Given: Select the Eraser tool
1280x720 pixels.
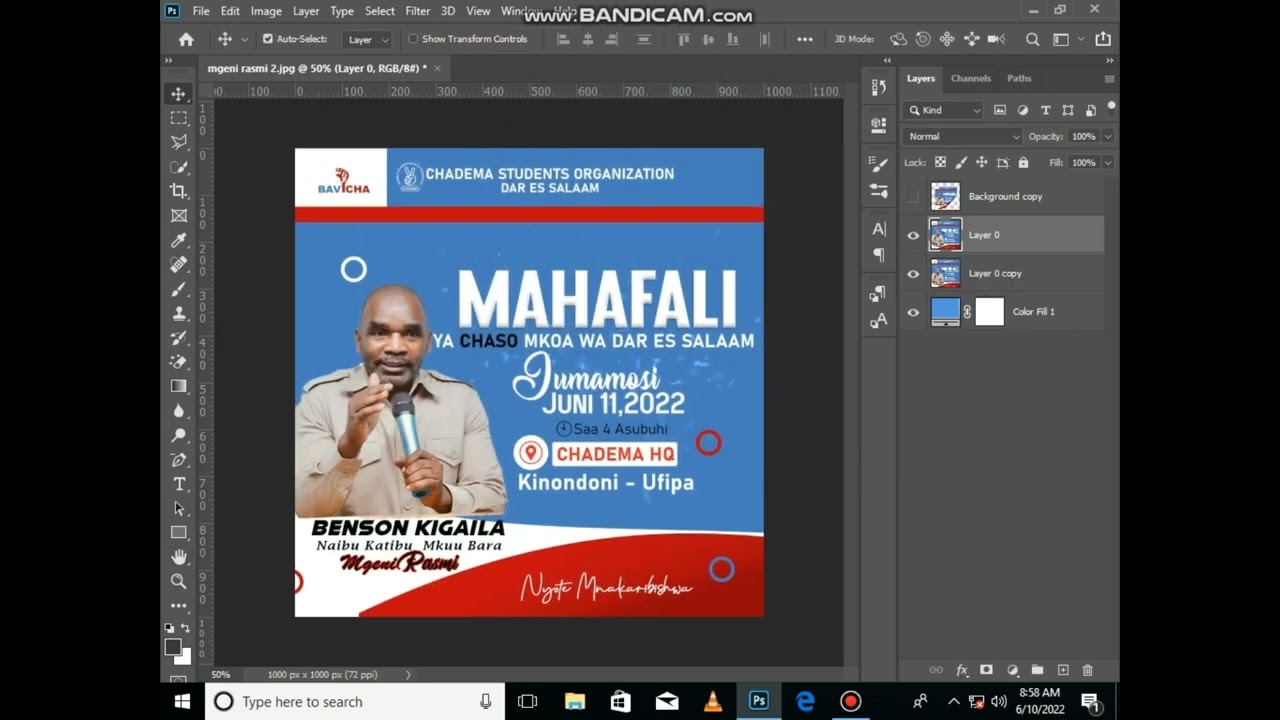Looking at the screenshot, I should click(x=179, y=362).
